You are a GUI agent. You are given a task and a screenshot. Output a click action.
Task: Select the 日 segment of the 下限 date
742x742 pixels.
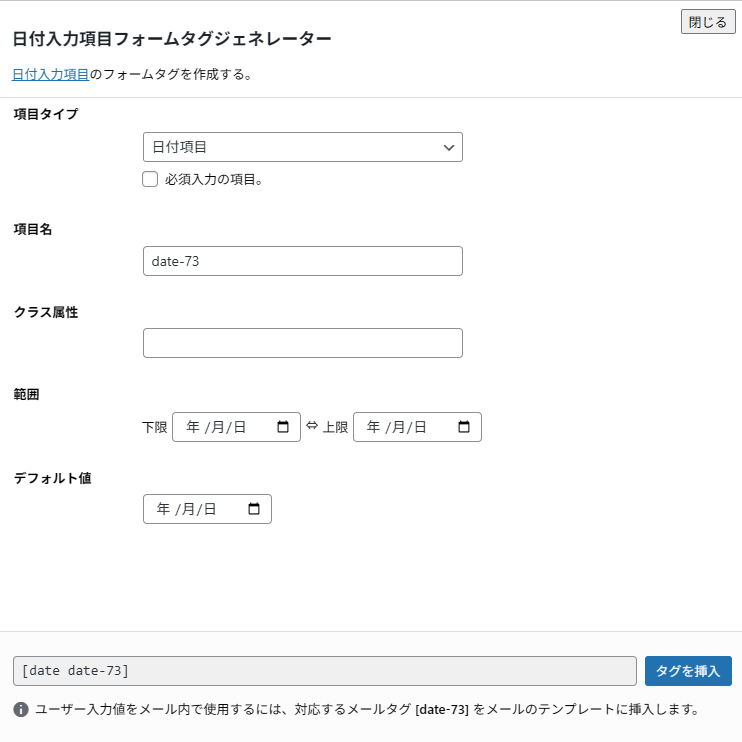238,427
